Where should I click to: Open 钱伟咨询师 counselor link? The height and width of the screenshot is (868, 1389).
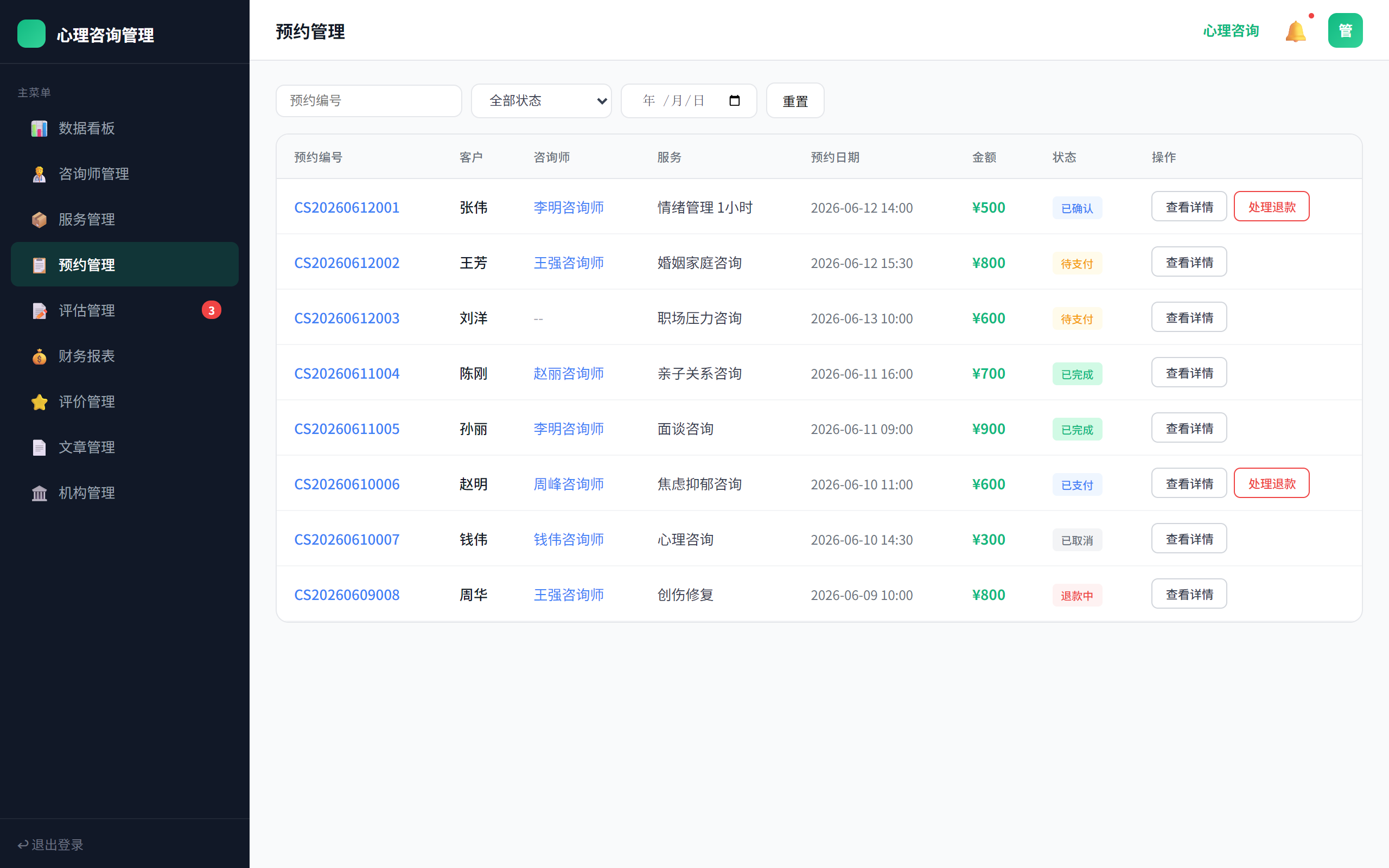pos(568,540)
